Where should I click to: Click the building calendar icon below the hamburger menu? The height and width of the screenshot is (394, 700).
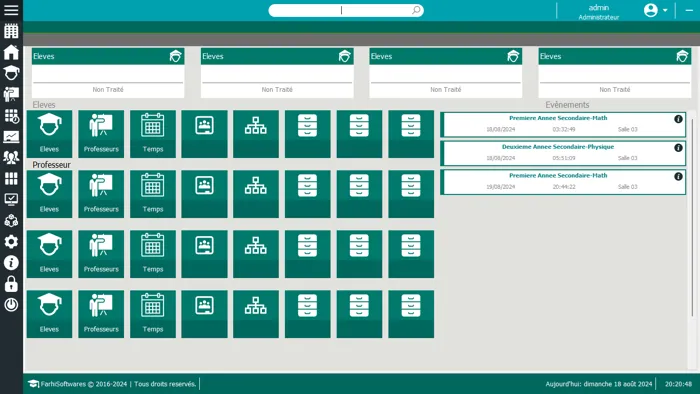[x=11, y=31]
